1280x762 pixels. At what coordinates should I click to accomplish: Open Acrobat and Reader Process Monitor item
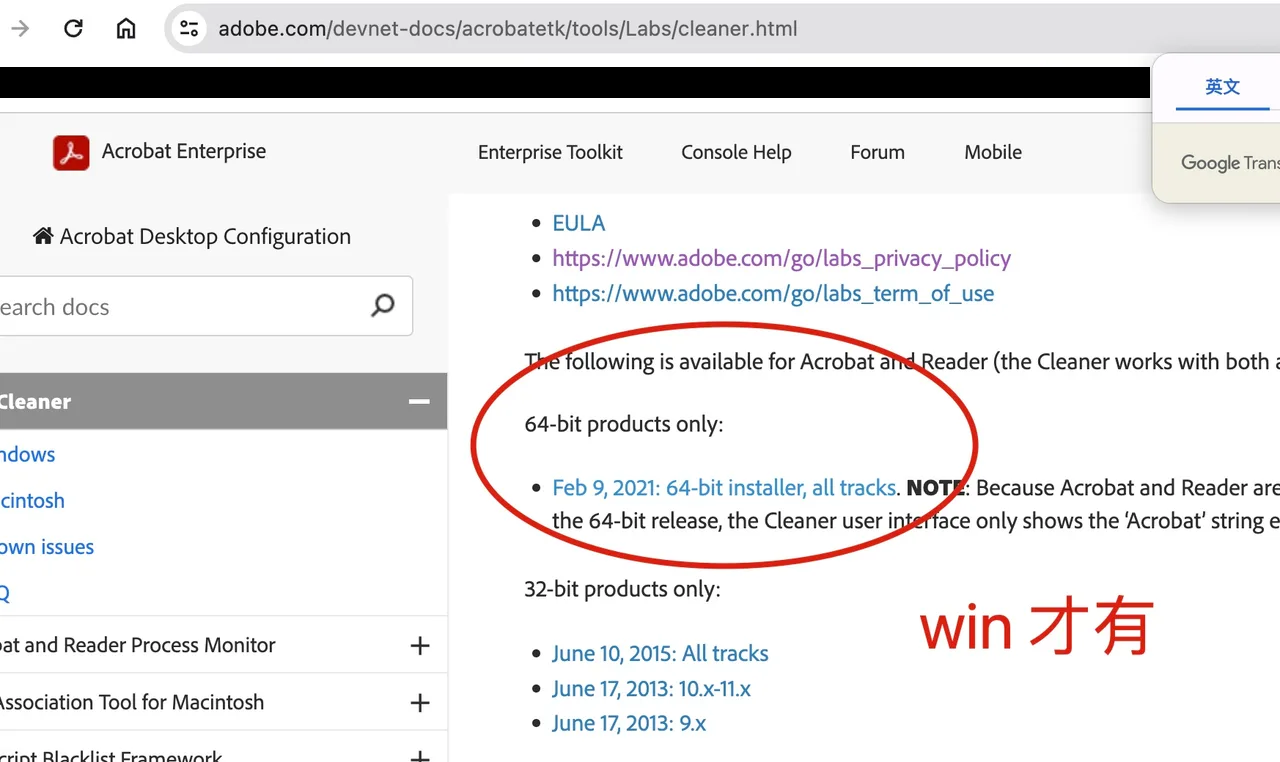tap(137, 646)
